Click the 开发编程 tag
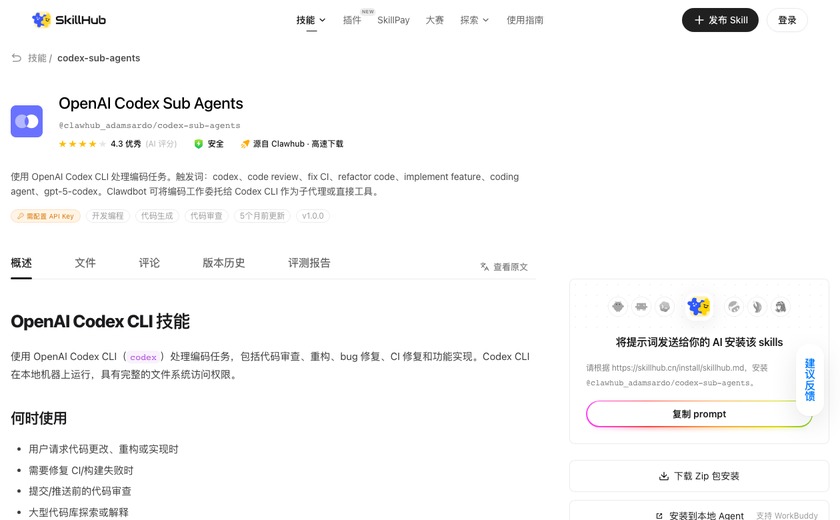The width and height of the screenshot is (840, 520). (x=108, y=216)
